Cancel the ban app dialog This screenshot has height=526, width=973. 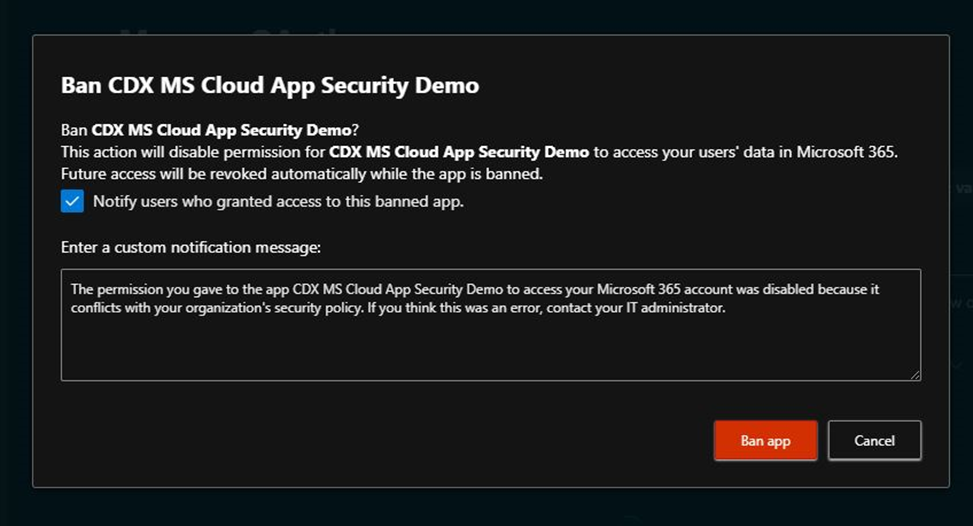(874, 440)
